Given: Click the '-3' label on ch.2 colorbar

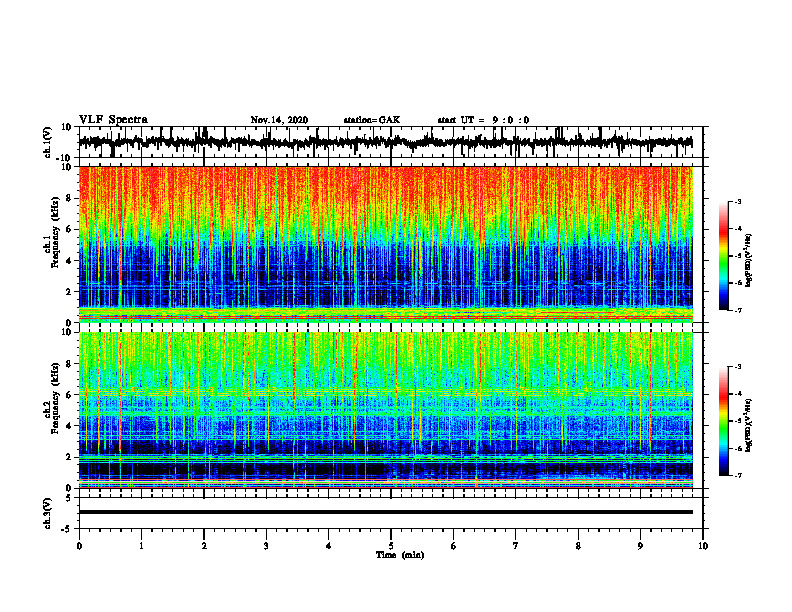Looking at the screenshot, I should (x=738, y=367).
